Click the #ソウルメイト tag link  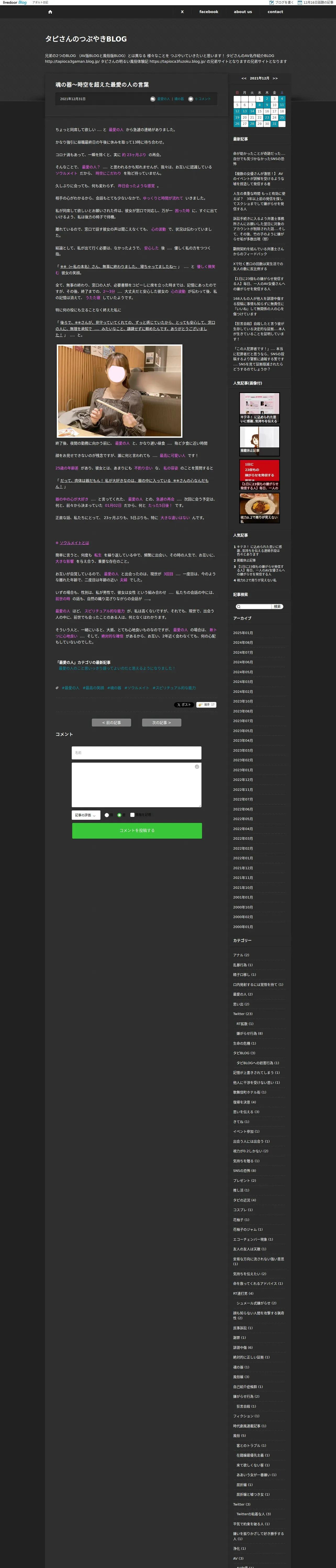[x=137, y=688]
